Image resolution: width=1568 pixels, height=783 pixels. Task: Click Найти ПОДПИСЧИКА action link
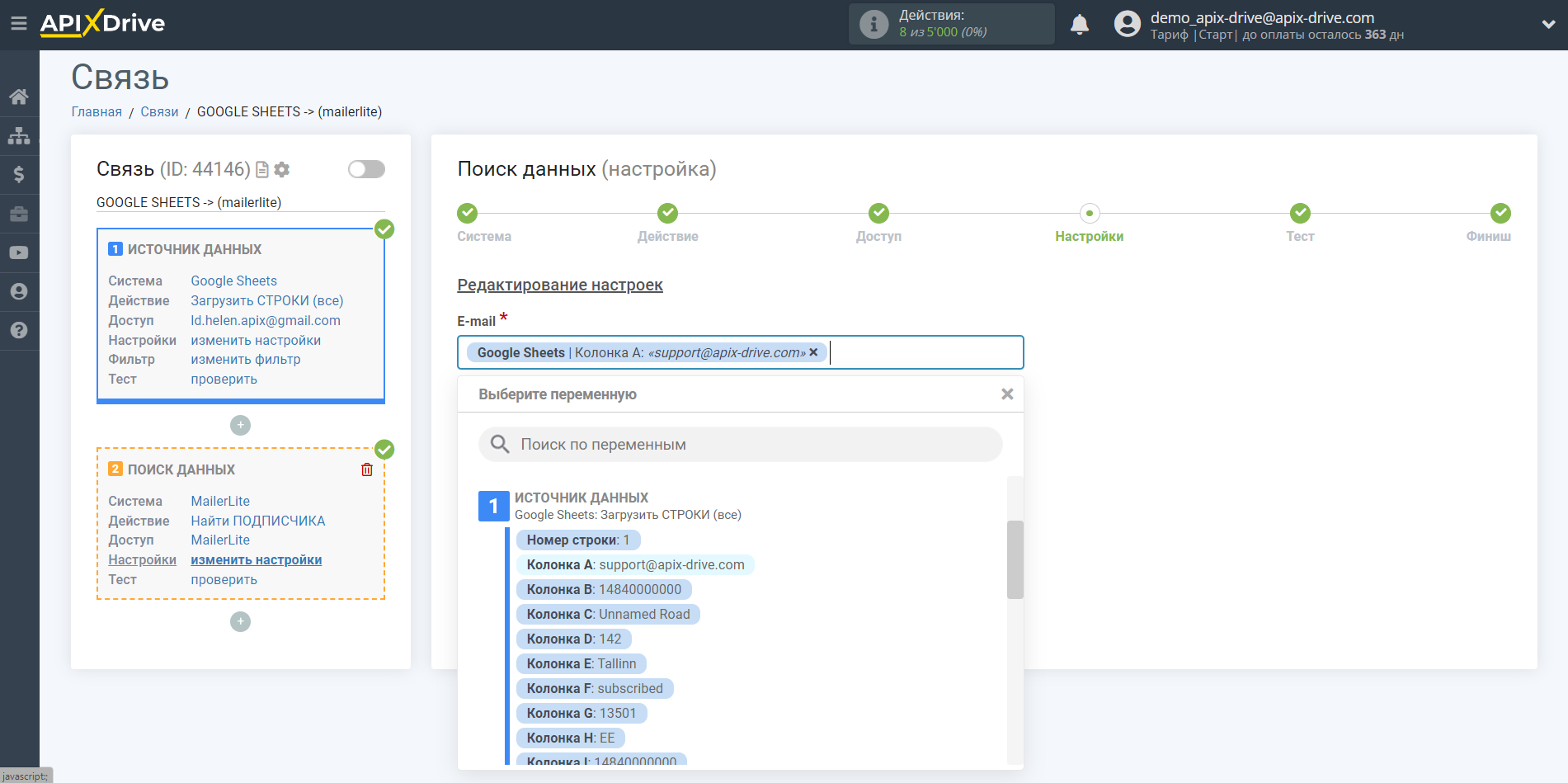pos(258,521)
